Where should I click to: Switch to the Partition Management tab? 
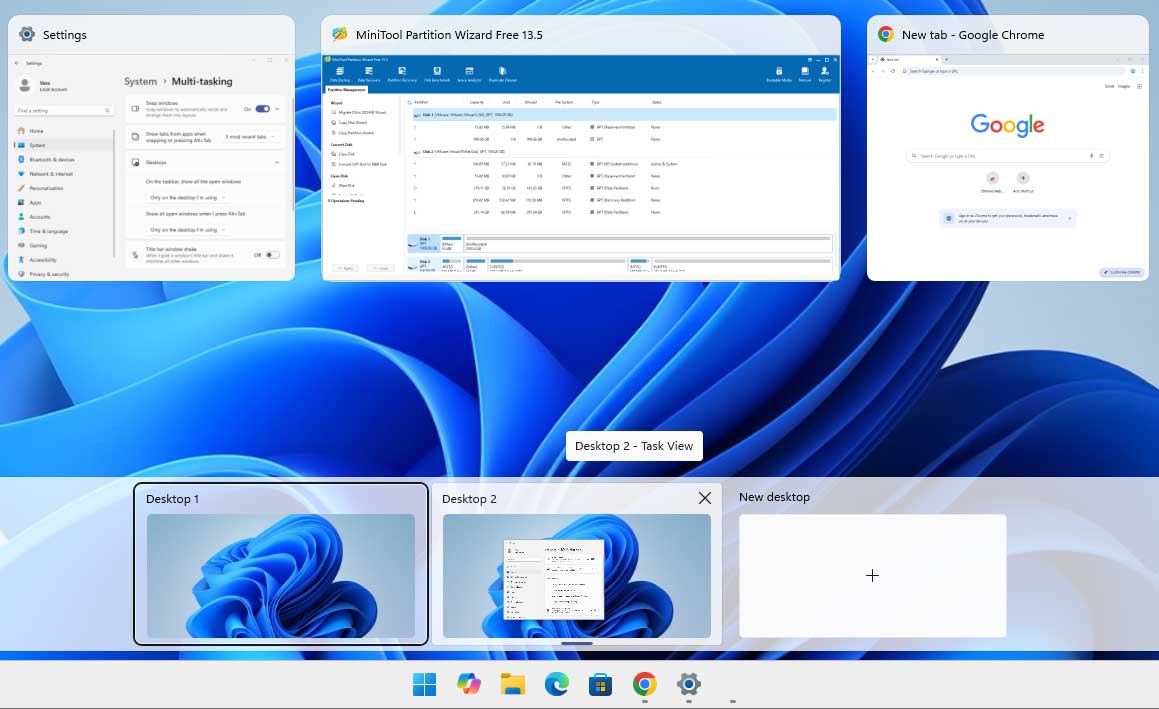point(345,88)
